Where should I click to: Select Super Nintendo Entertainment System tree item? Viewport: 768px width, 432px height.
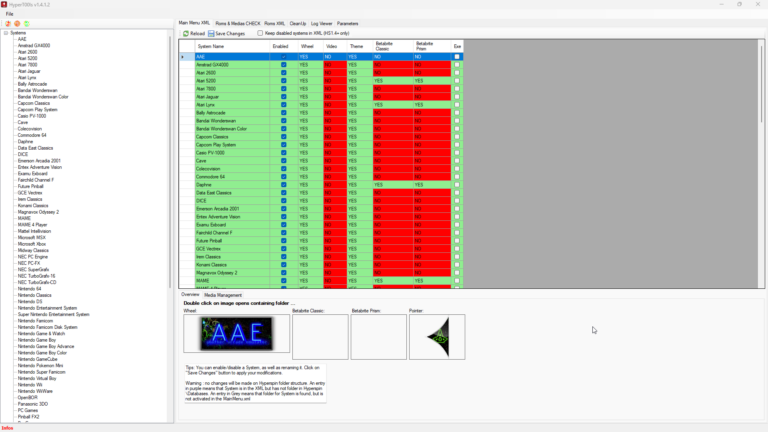click(x=53, y=314)
